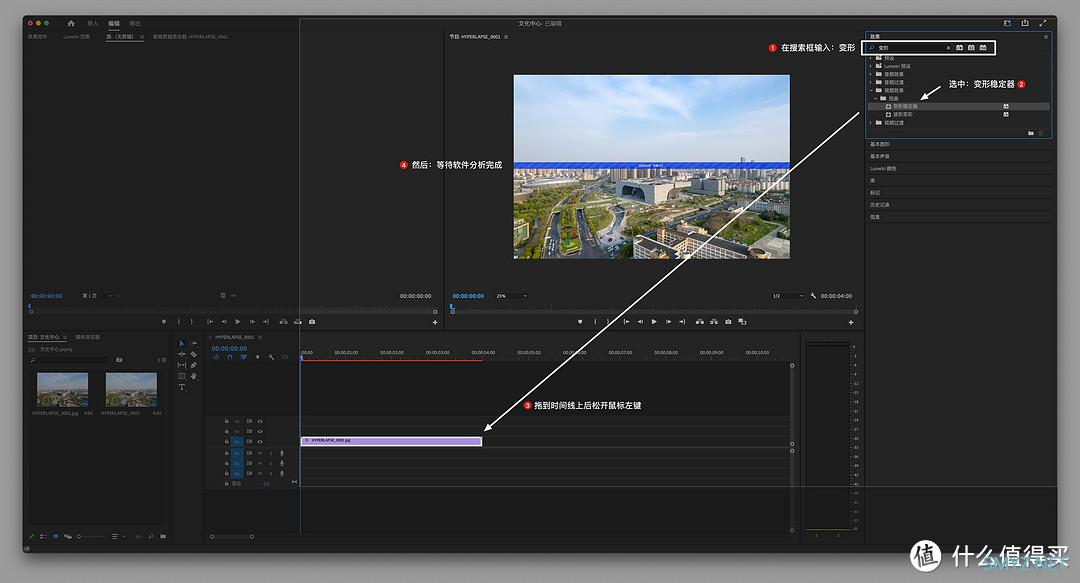Step forward one frame in Program monitor
The width and height of the screenshot is (1080, 583).
tap(668, 322)
